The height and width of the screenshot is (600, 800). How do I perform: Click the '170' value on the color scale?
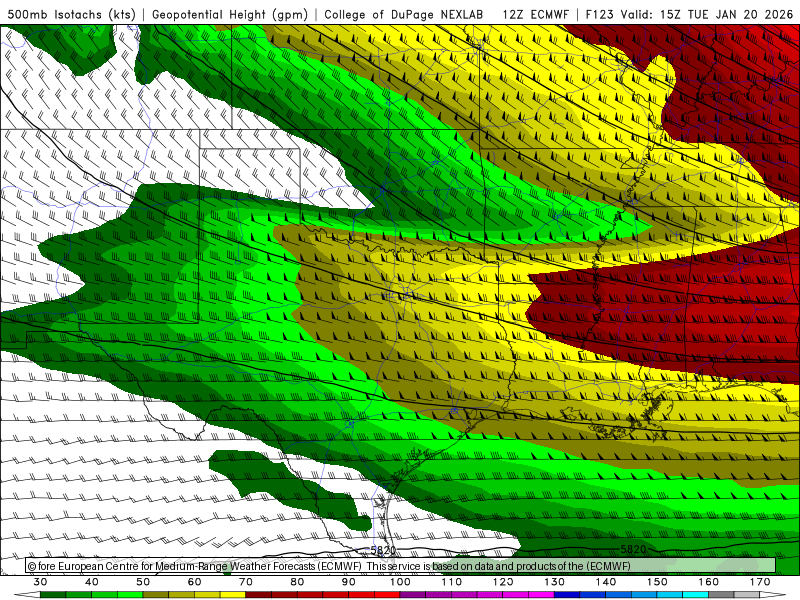pyautogui.click(x=760, y=582)
